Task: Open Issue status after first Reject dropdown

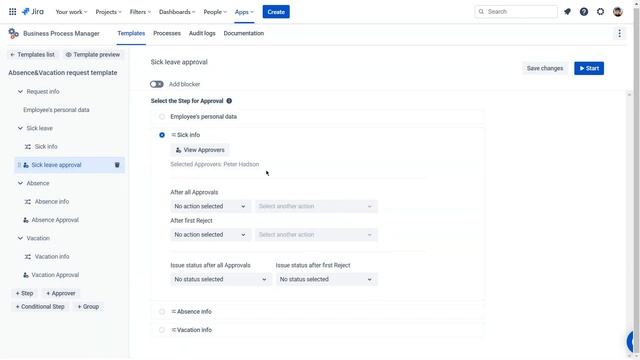Action: pos(326,279)
